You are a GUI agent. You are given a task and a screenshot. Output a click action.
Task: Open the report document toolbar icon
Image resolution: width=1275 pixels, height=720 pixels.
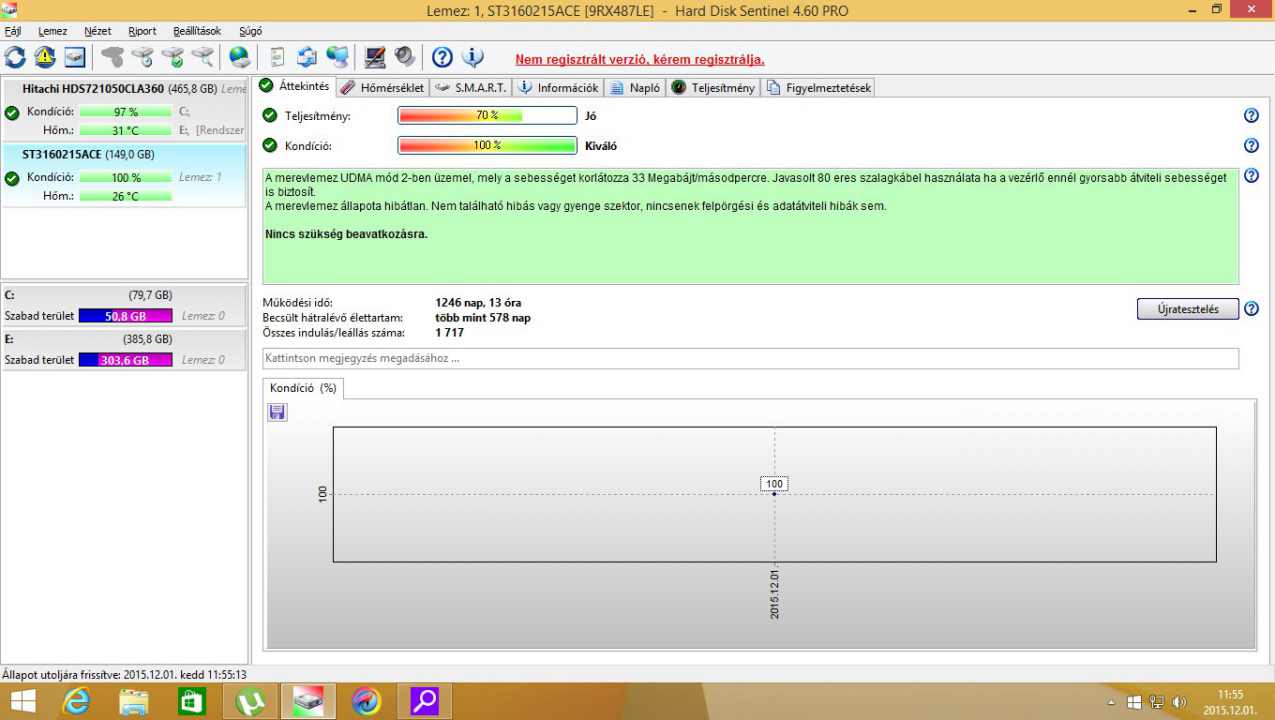coord(278,57)
